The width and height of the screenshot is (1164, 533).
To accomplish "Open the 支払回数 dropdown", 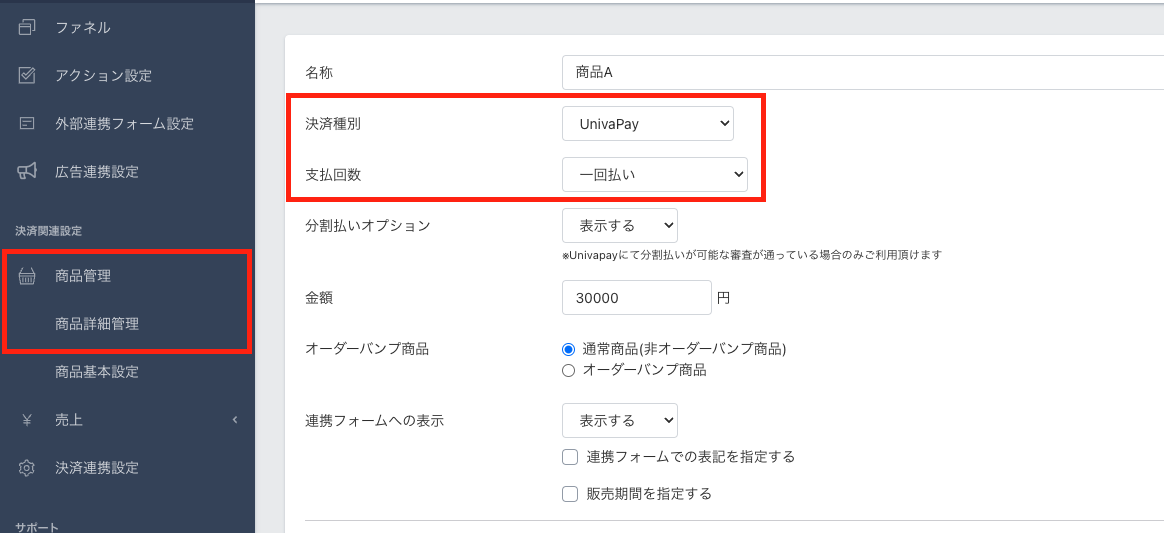I will coord(654,174).
